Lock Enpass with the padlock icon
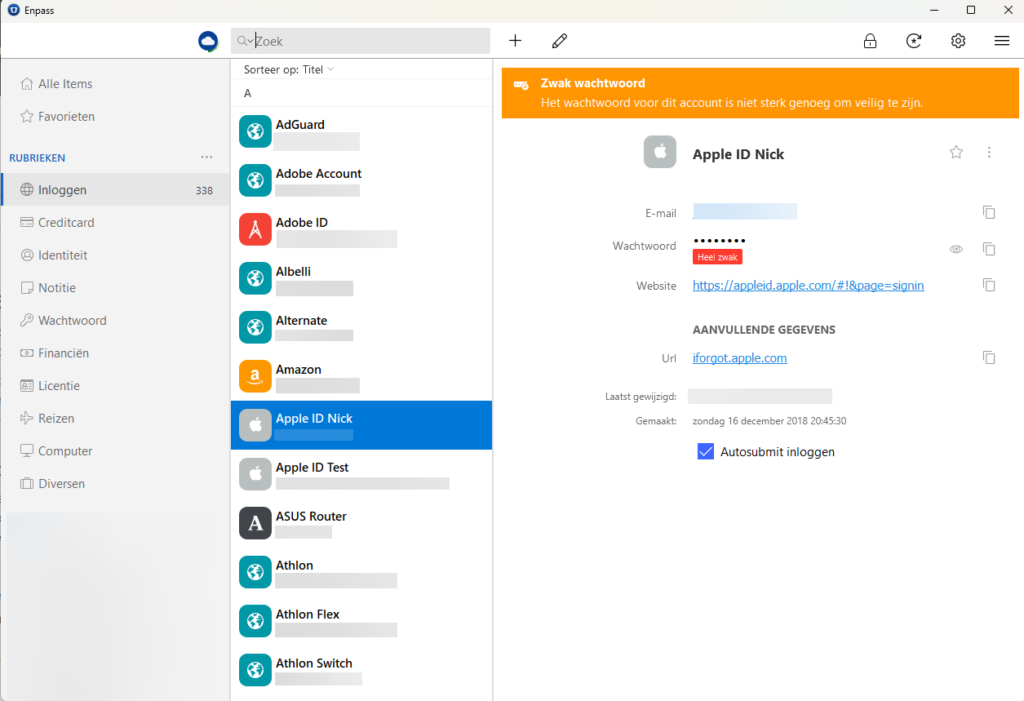 tap(870, 41)
